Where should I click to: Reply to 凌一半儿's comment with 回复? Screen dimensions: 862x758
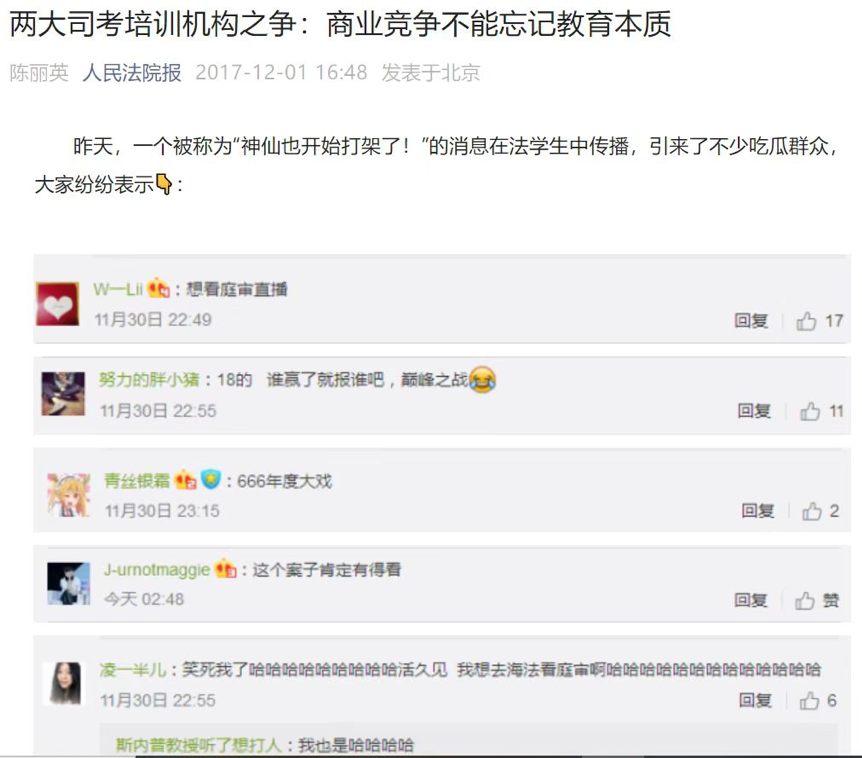pos(755,700)
